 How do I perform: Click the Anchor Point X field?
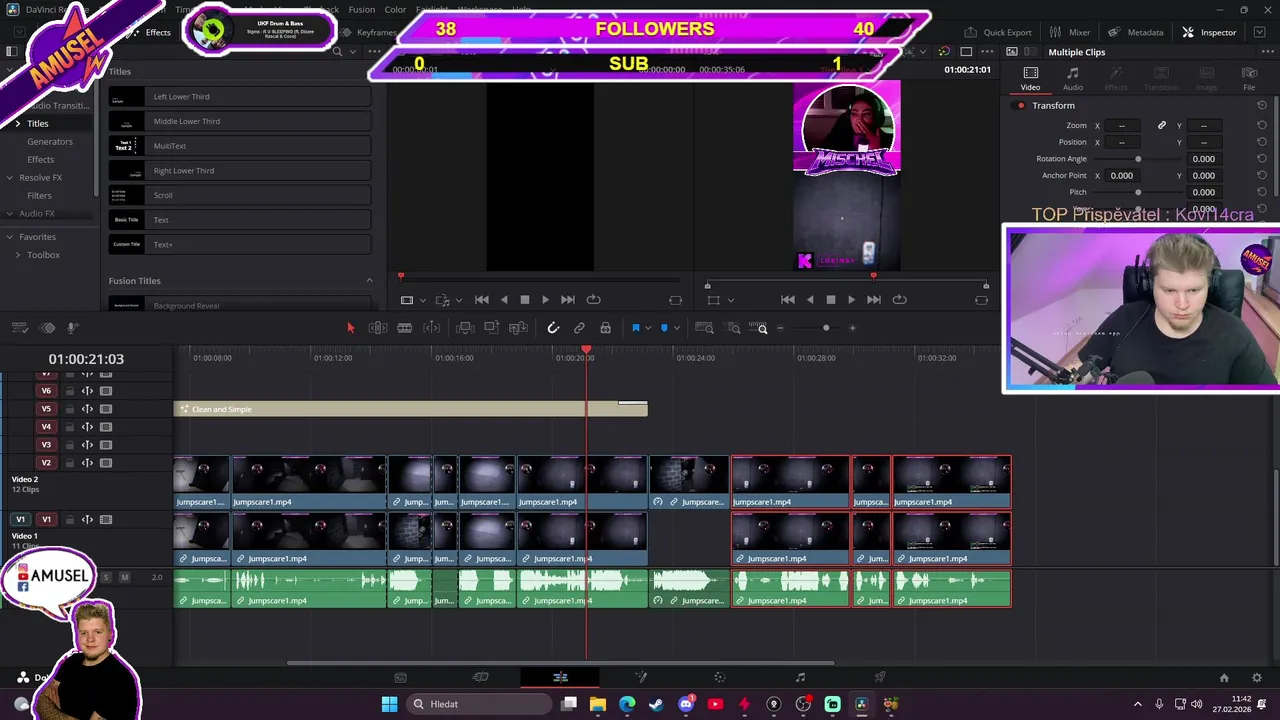[1122, 175]
